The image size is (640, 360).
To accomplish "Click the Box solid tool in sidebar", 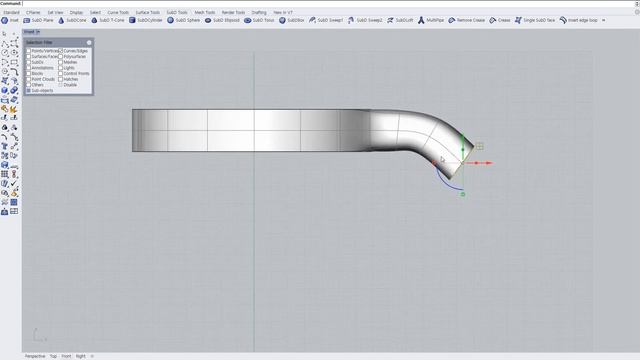I will [4, 90].
